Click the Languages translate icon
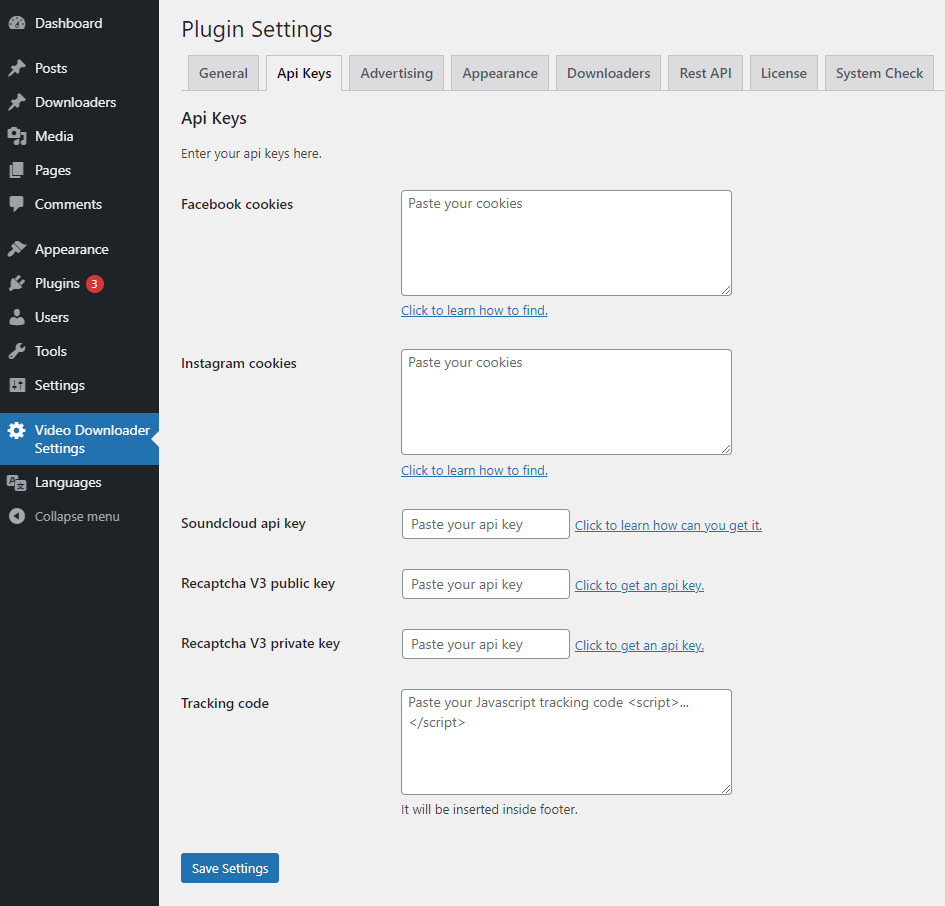This screenshot has height=906, width=945. coord(17,482)
